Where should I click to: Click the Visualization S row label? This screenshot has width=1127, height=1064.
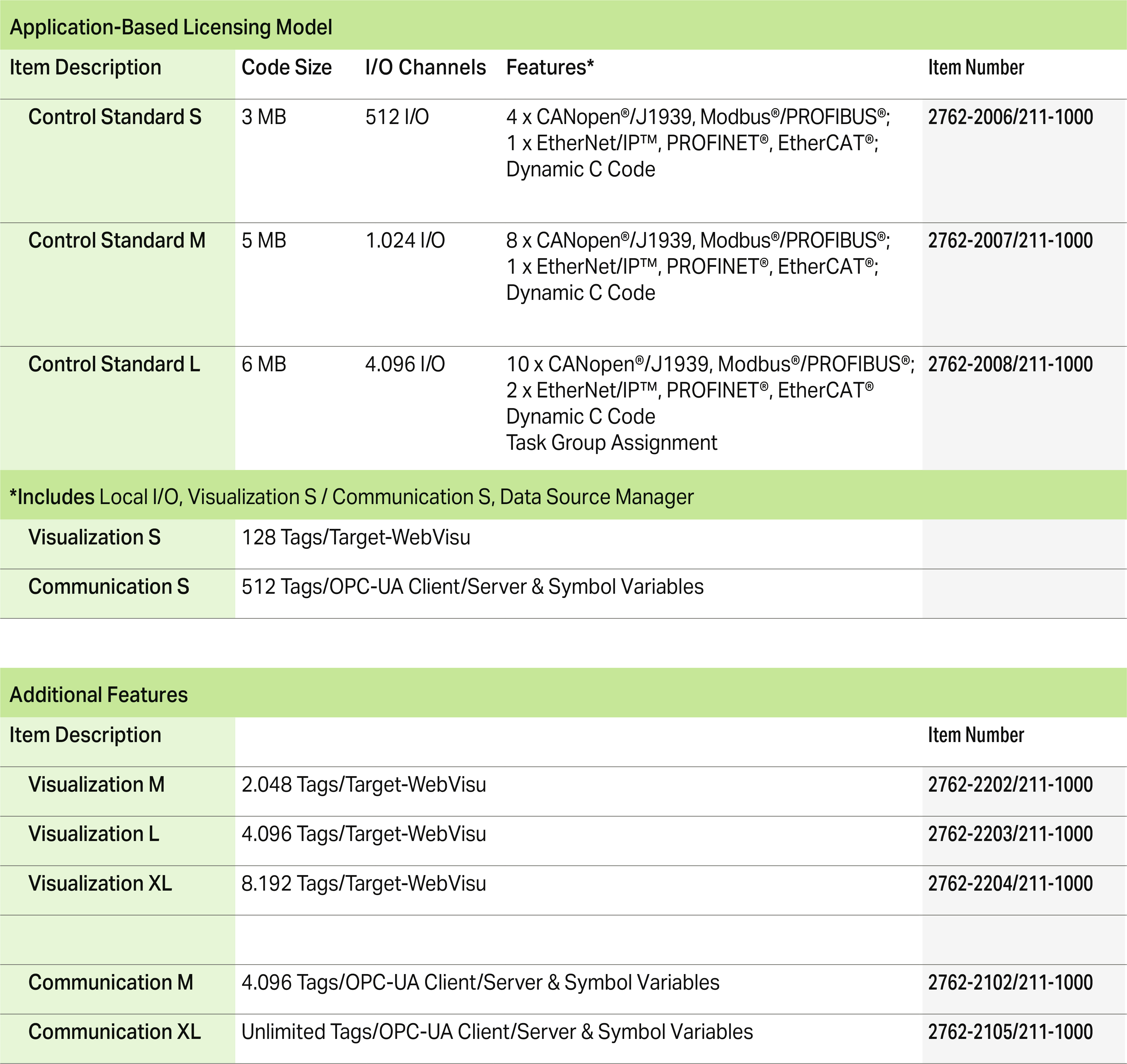(94, 537)
